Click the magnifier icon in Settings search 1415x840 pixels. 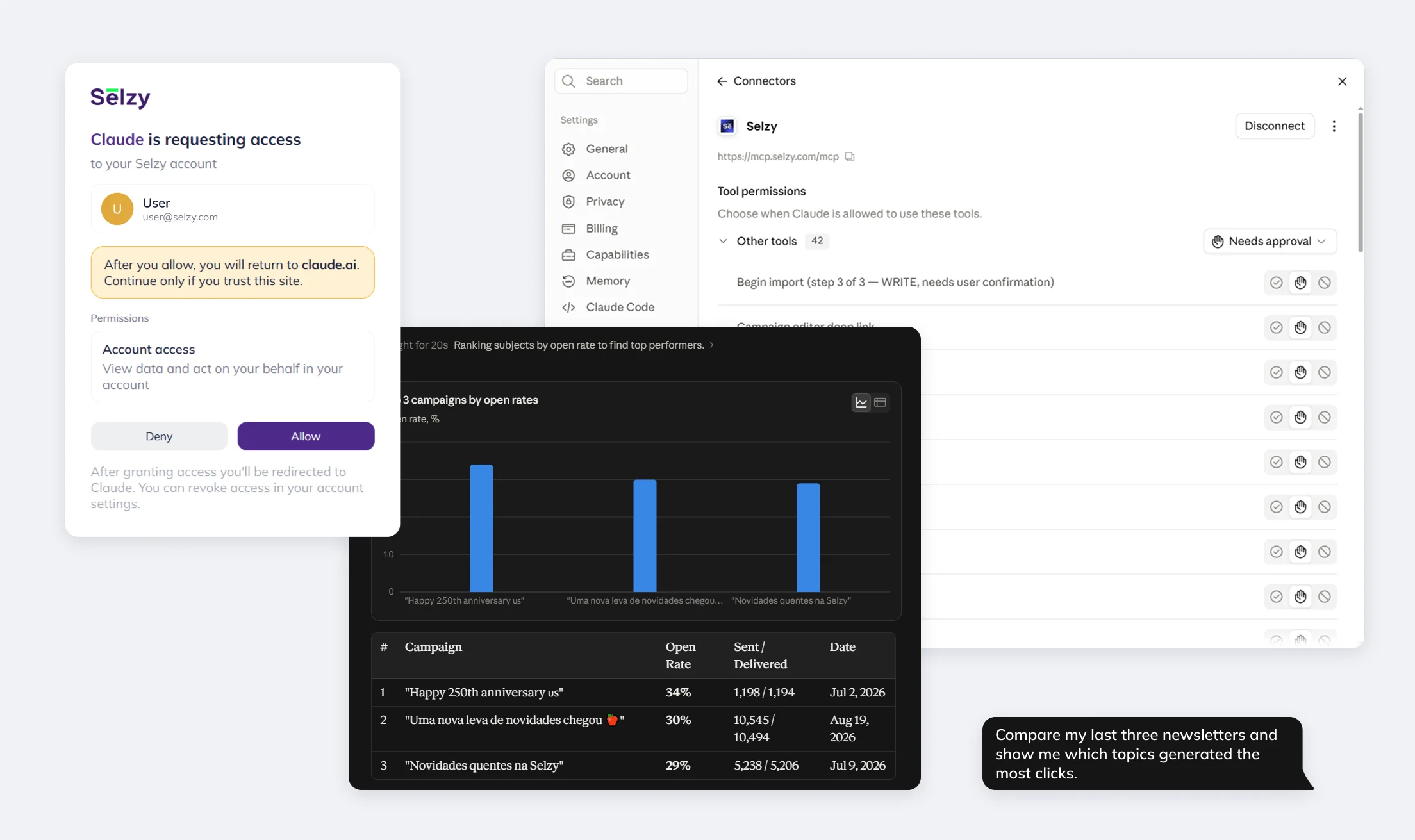[568, 81]
